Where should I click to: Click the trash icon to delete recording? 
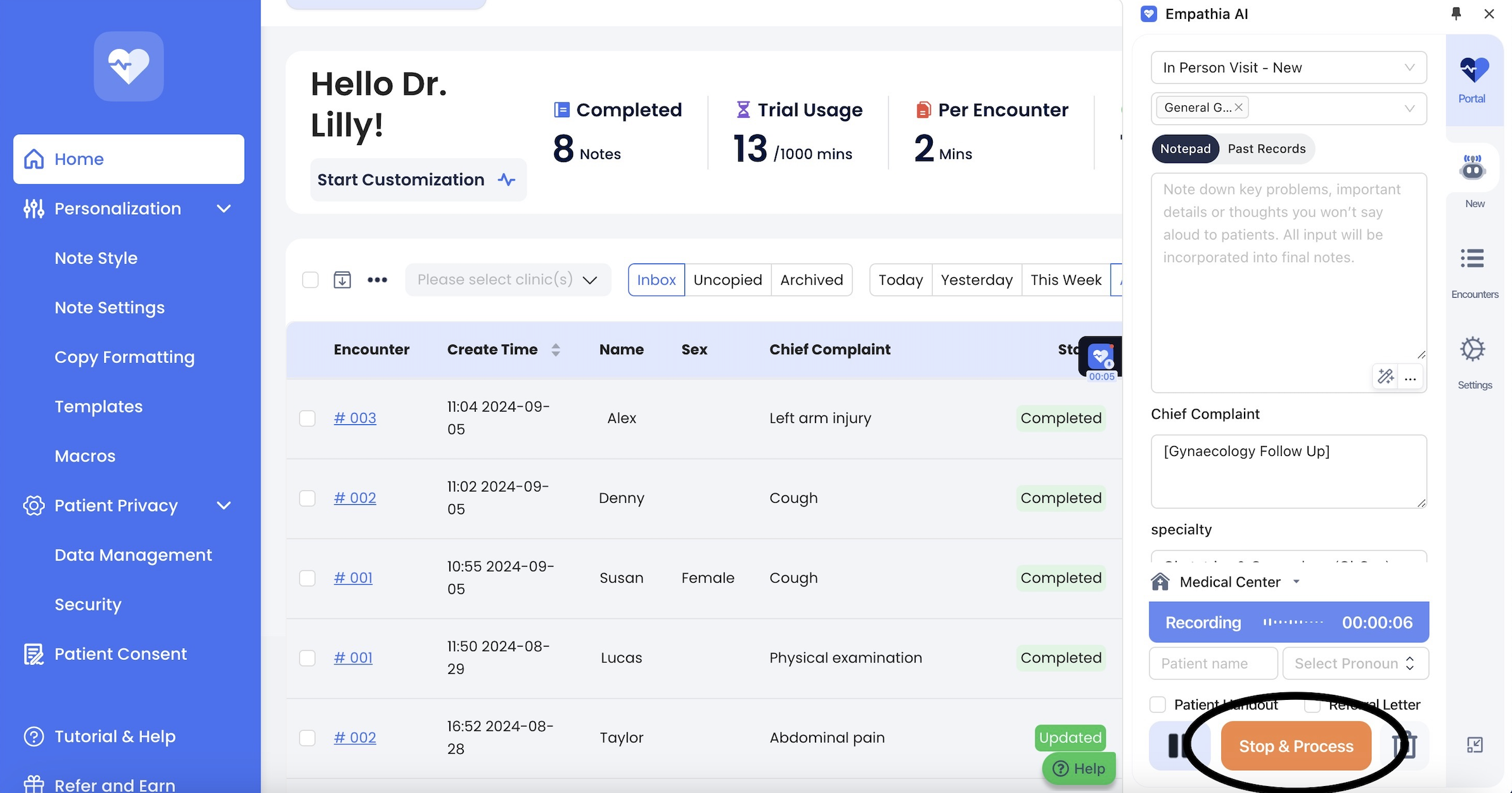[1406, 745]
